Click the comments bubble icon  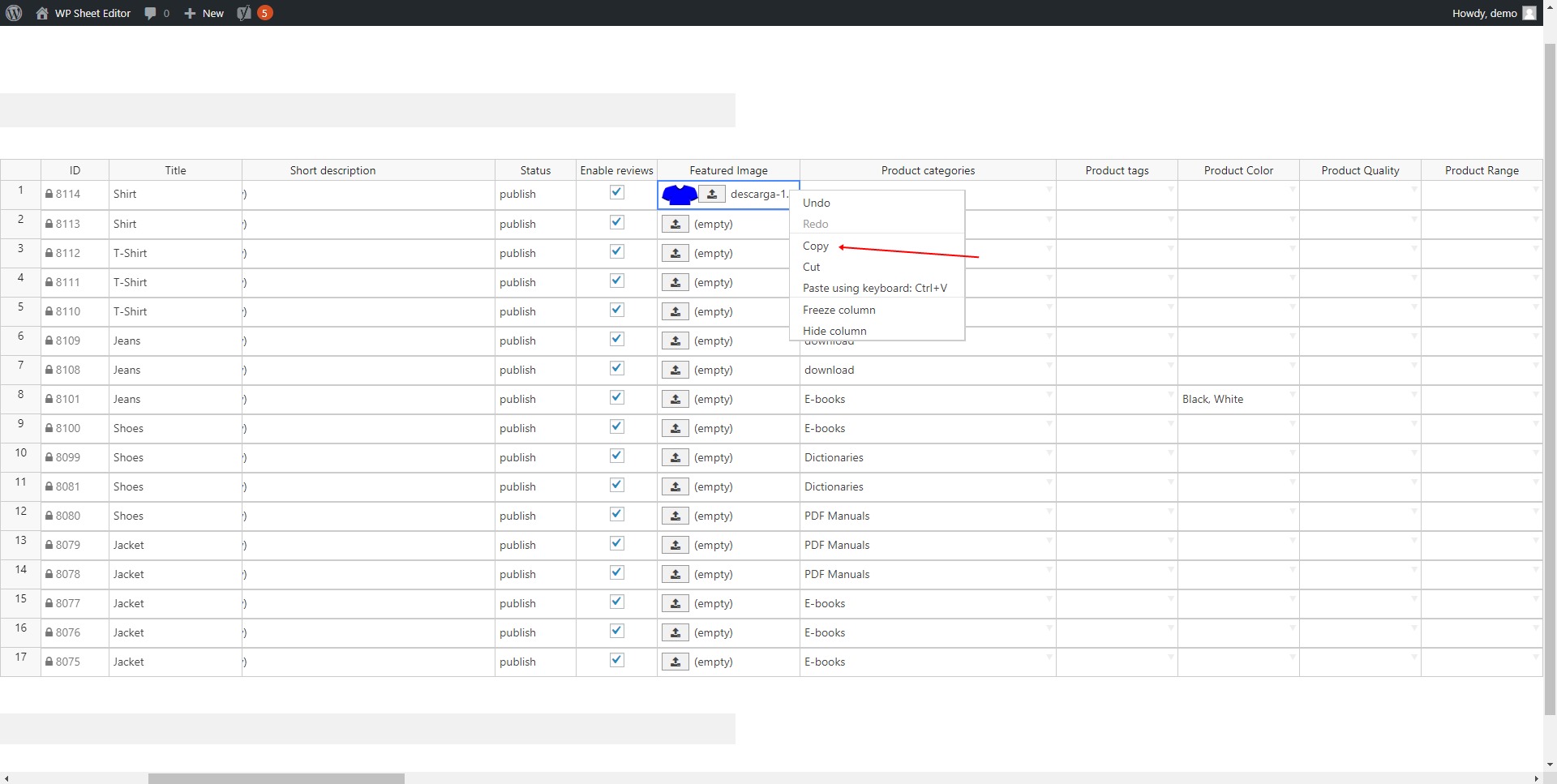[151, 13]
